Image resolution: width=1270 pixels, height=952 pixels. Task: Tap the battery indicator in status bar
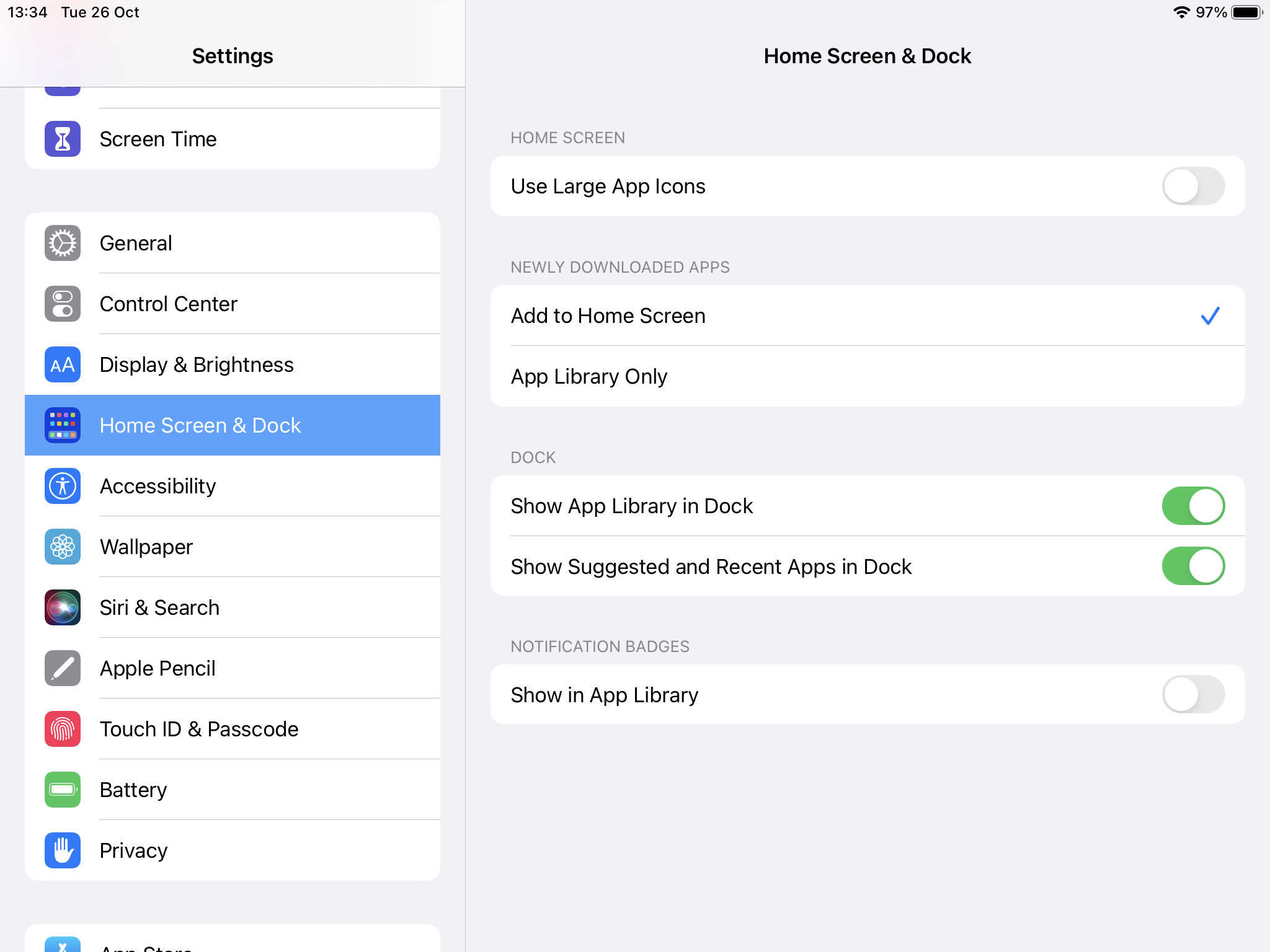pyautogui.click(x=1246, y=12)
